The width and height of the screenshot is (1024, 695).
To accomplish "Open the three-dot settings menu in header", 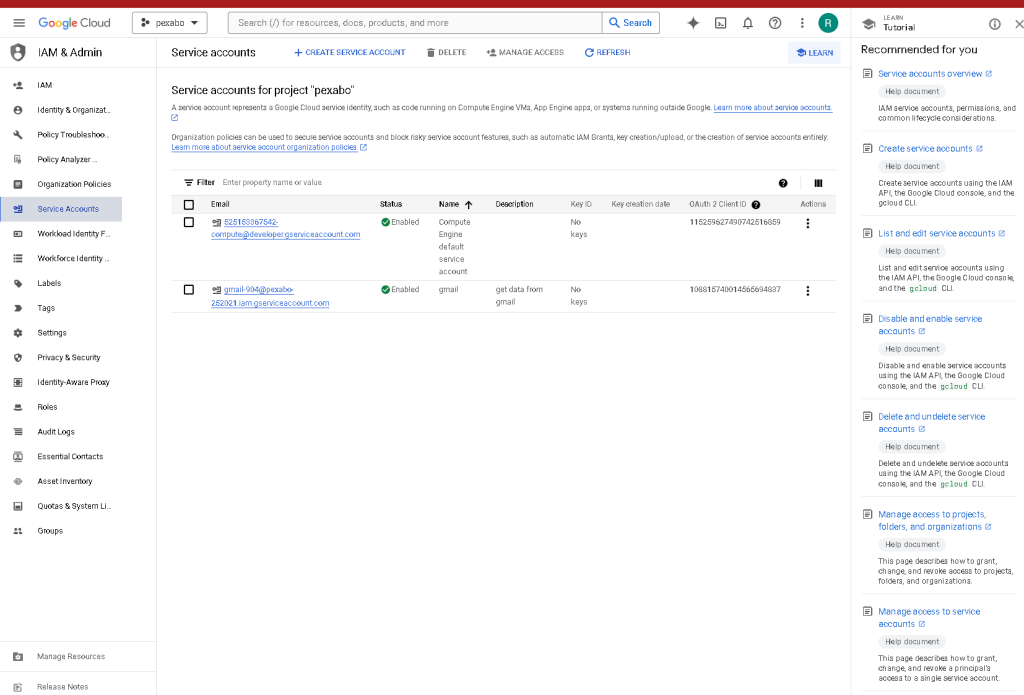I will (x=802, y=23).
